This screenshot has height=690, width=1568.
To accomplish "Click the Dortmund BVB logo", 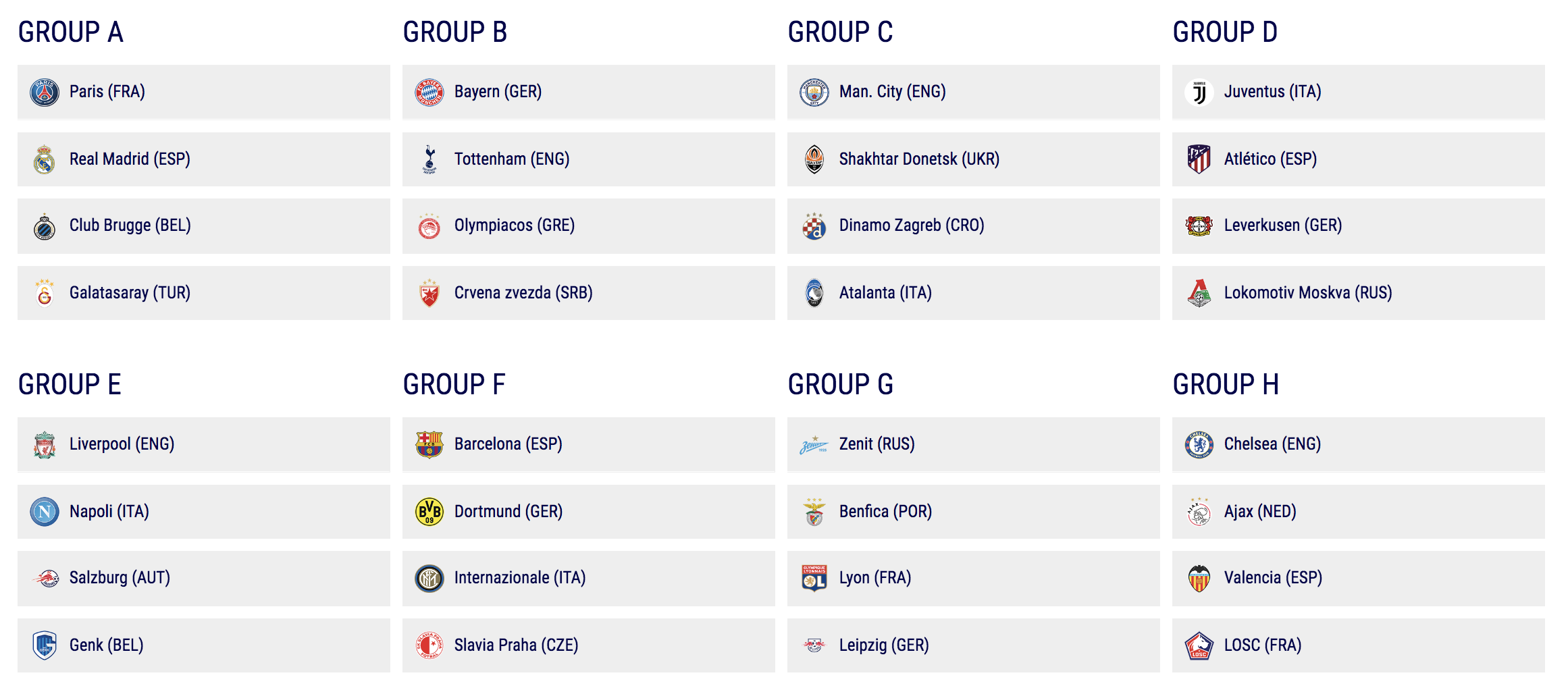I will (429, 512).
